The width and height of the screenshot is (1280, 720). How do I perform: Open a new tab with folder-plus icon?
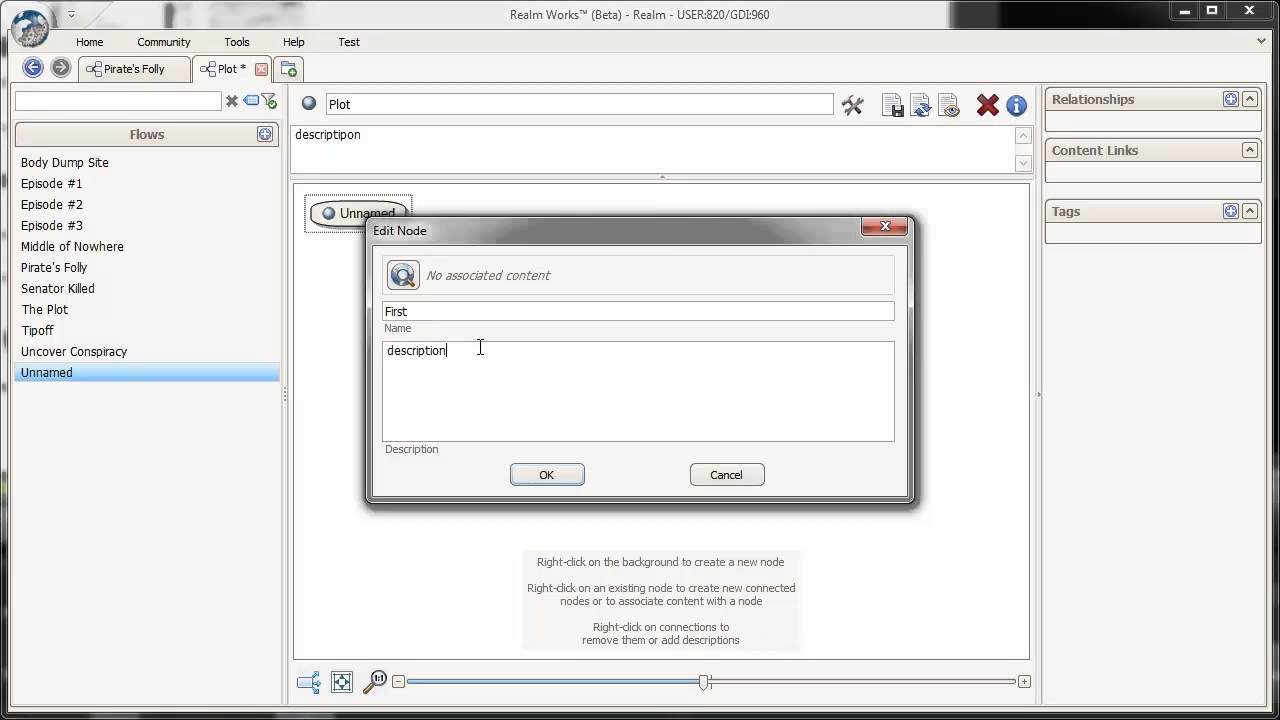point(289,69)
